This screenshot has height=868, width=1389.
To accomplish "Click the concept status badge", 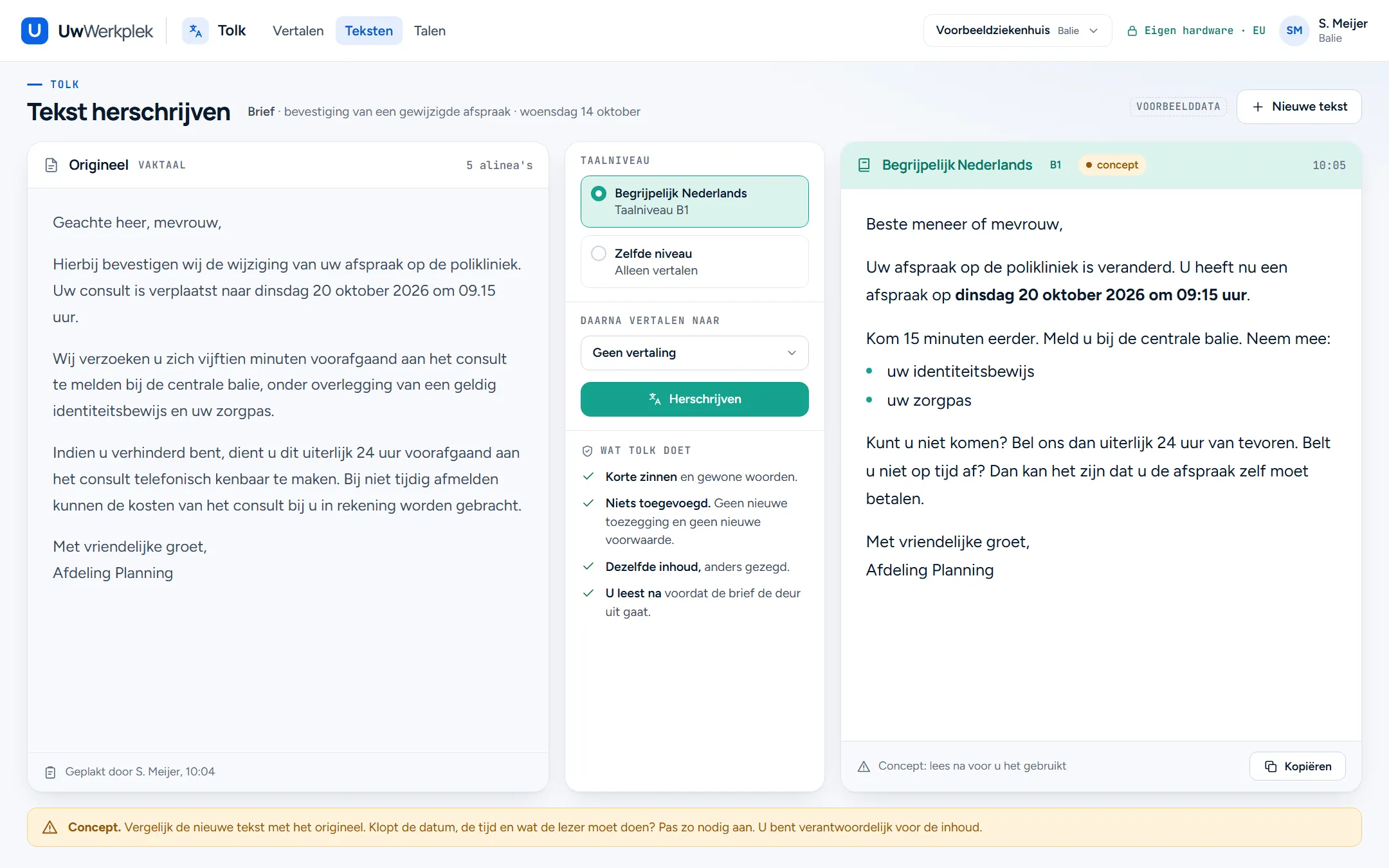I will (x=1112, y=165).
